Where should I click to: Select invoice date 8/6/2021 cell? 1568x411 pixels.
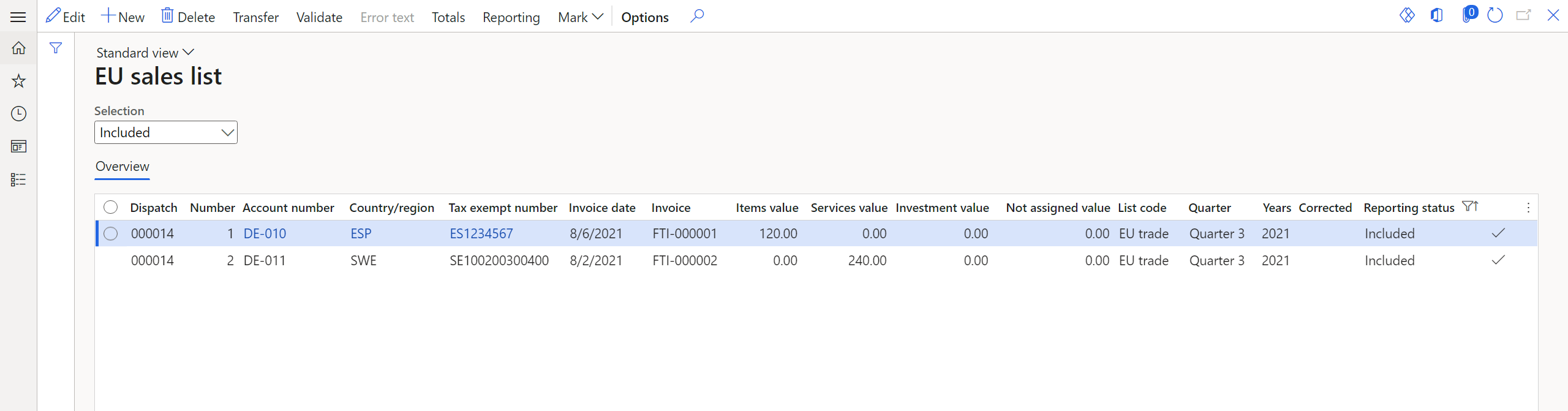point(595,233)
